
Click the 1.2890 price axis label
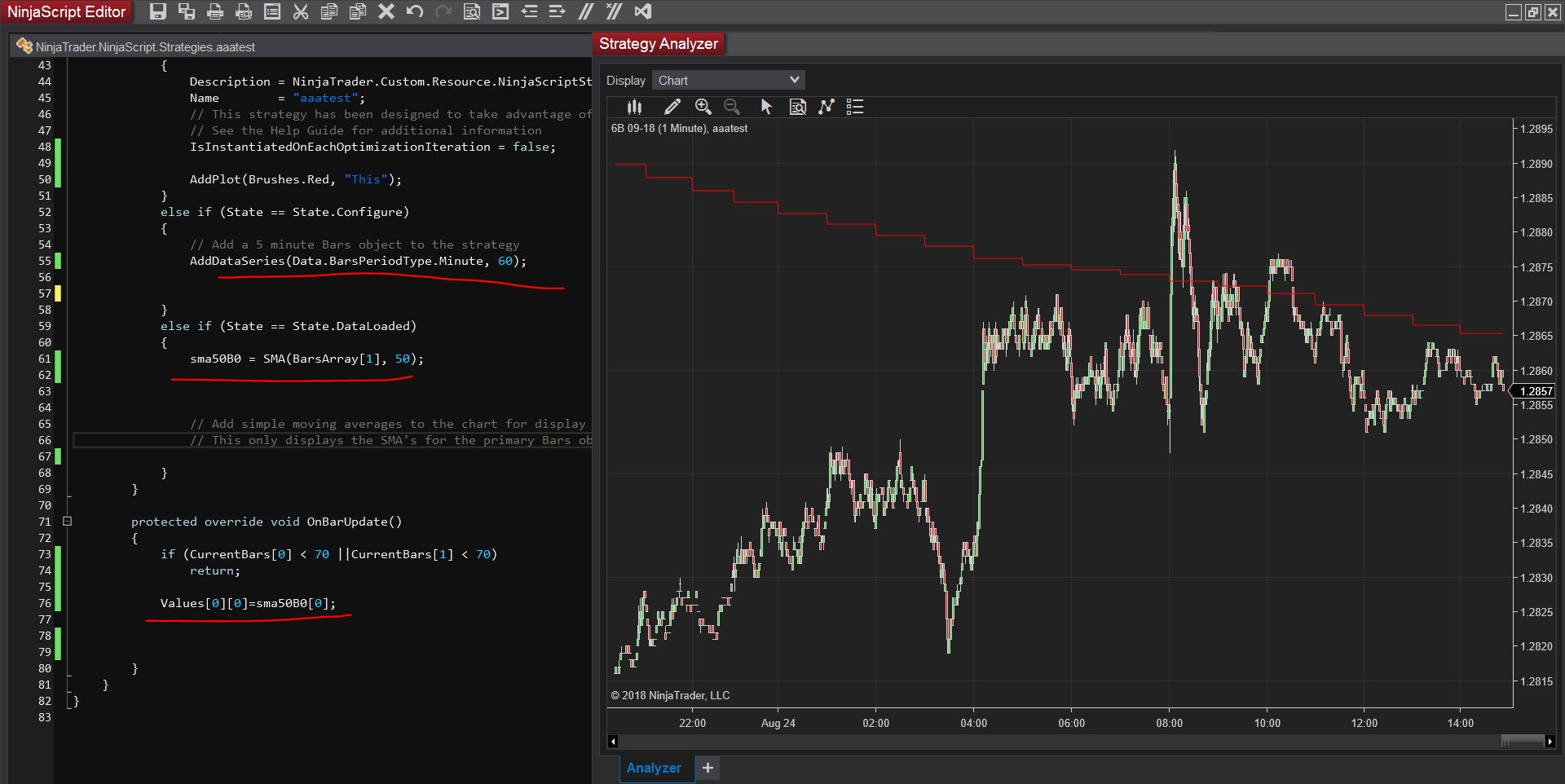pos(1536,164)
